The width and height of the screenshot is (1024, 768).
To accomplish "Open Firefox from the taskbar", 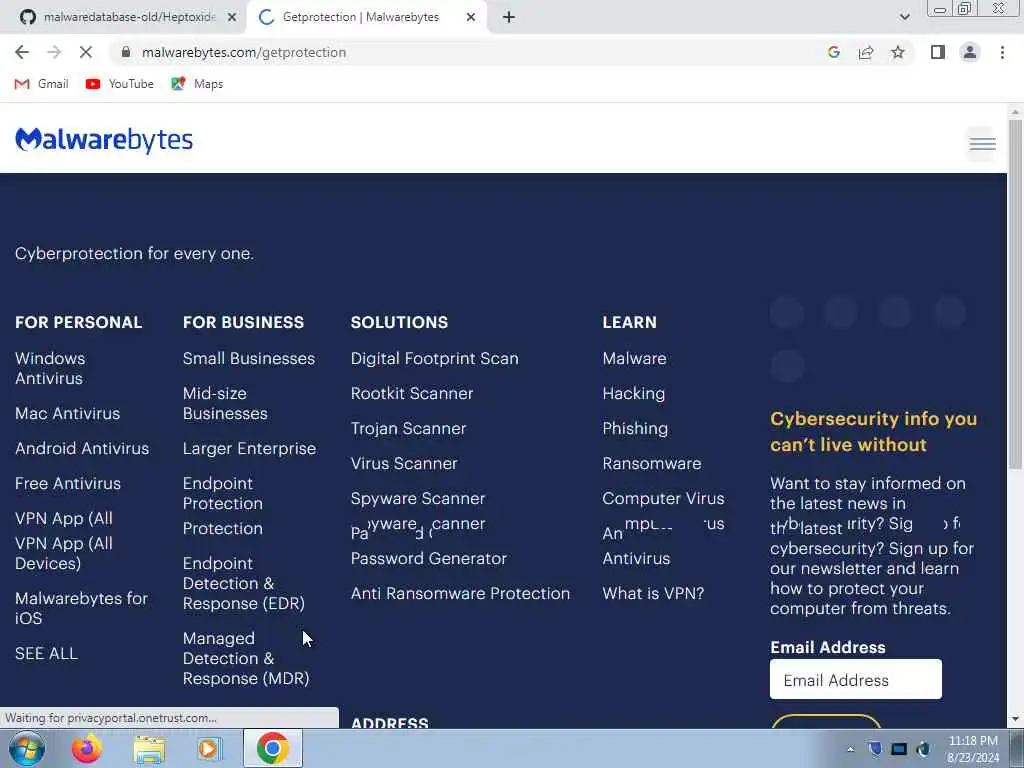I will (x=86, y=748).
